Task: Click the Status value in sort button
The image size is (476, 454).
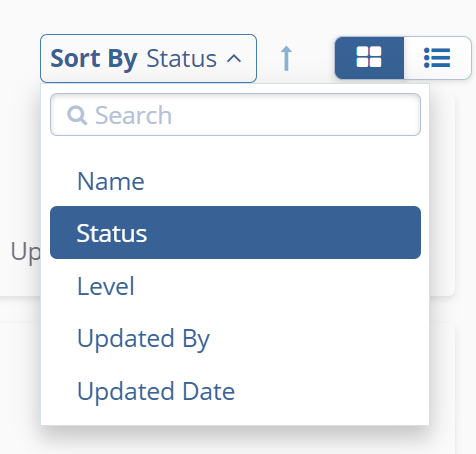Action: coord(181,59)
